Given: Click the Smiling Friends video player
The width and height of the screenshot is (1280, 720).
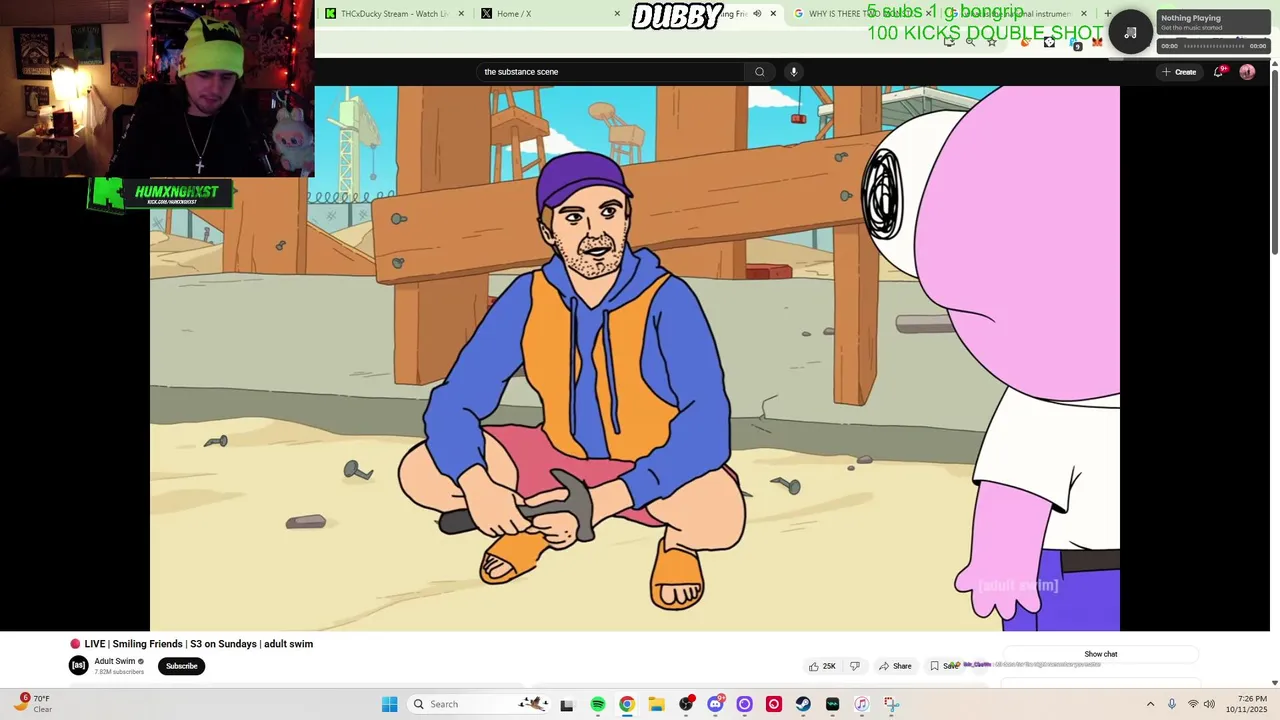Looking at the screenshot, I should click(x=635, y=358).
